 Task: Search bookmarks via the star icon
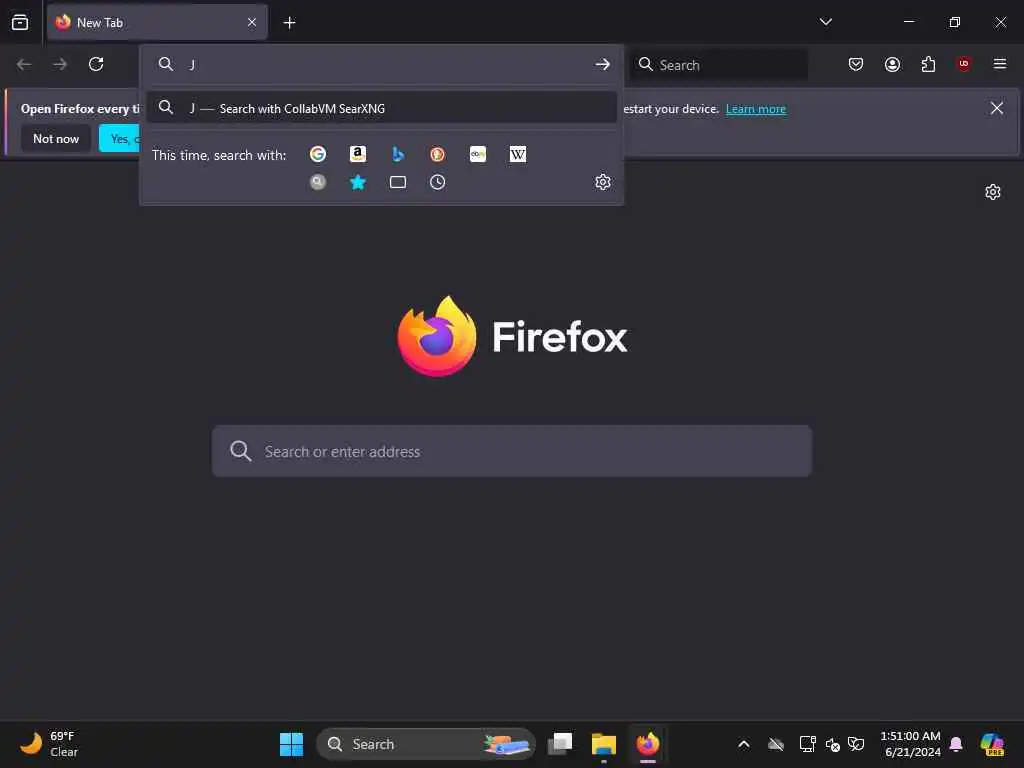coord(358,182)
